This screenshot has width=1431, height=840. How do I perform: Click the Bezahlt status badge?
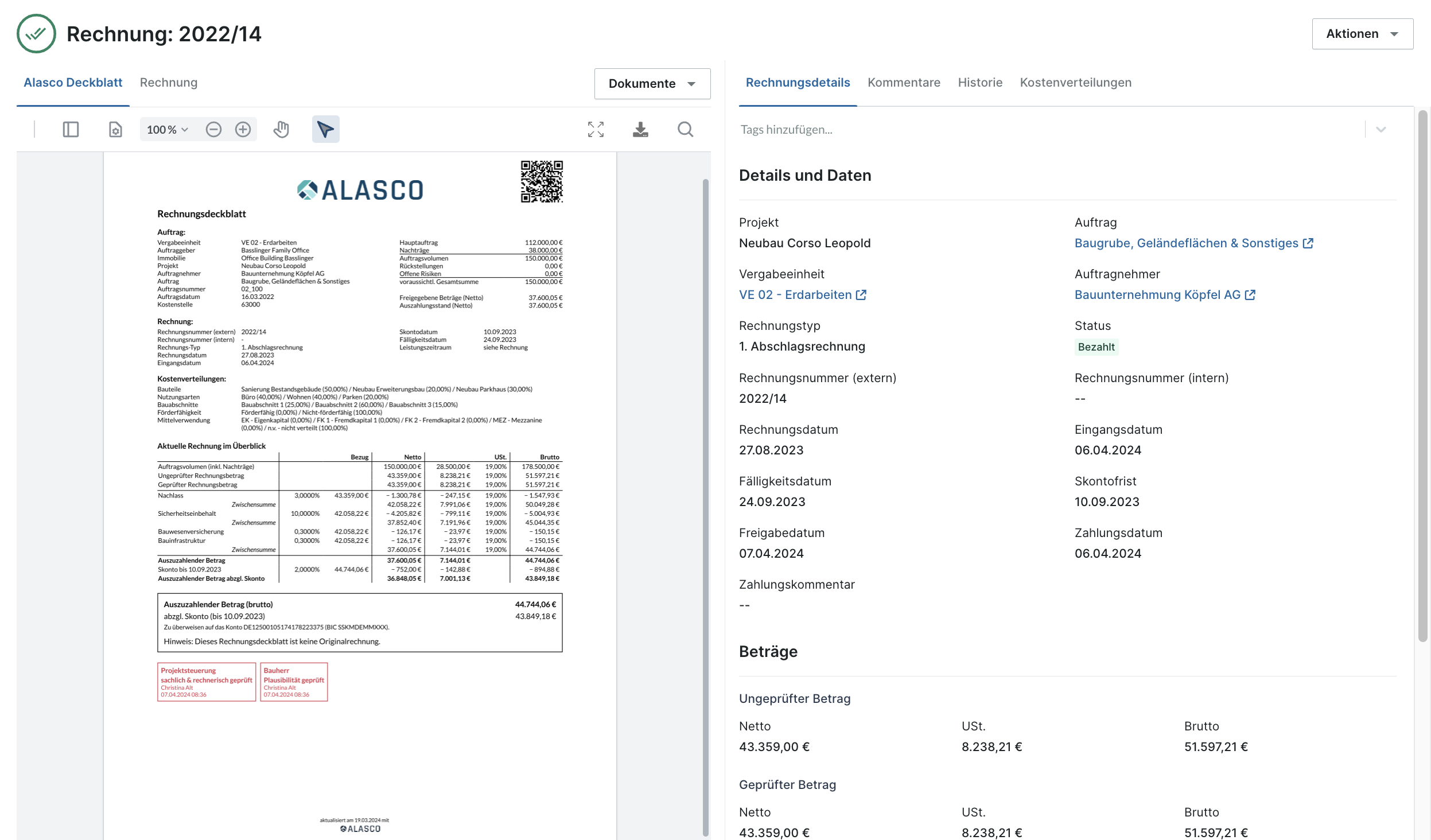[1096, 347]
